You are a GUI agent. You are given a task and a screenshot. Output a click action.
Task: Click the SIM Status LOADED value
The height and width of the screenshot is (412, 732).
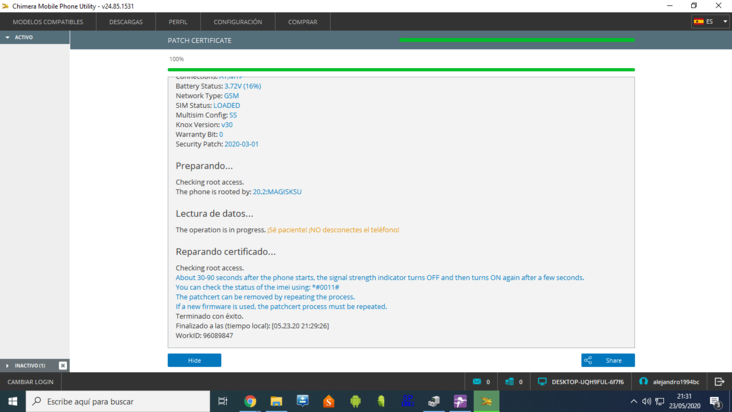[226, 105]
